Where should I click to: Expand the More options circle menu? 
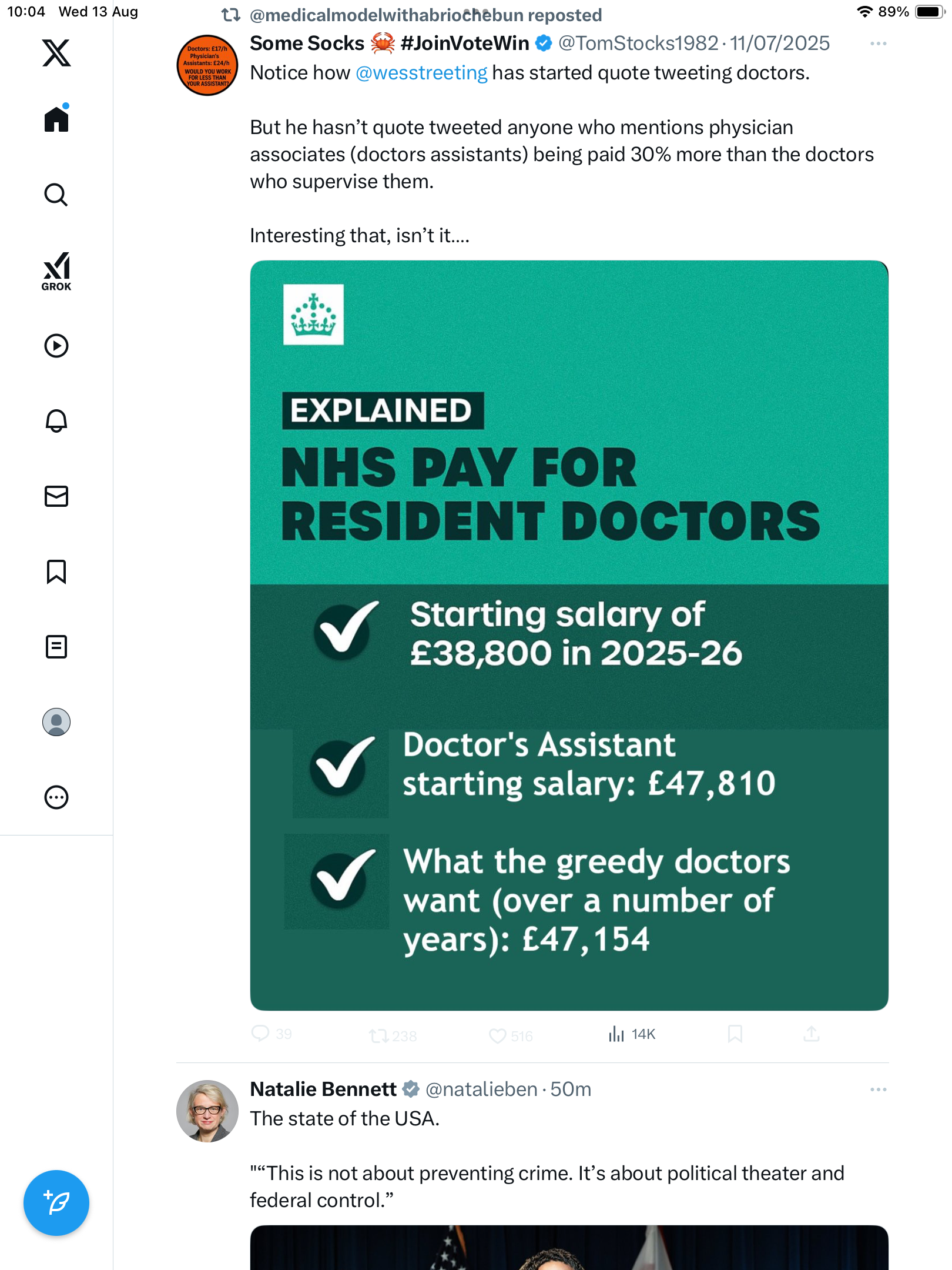click(x=56, y=797)
